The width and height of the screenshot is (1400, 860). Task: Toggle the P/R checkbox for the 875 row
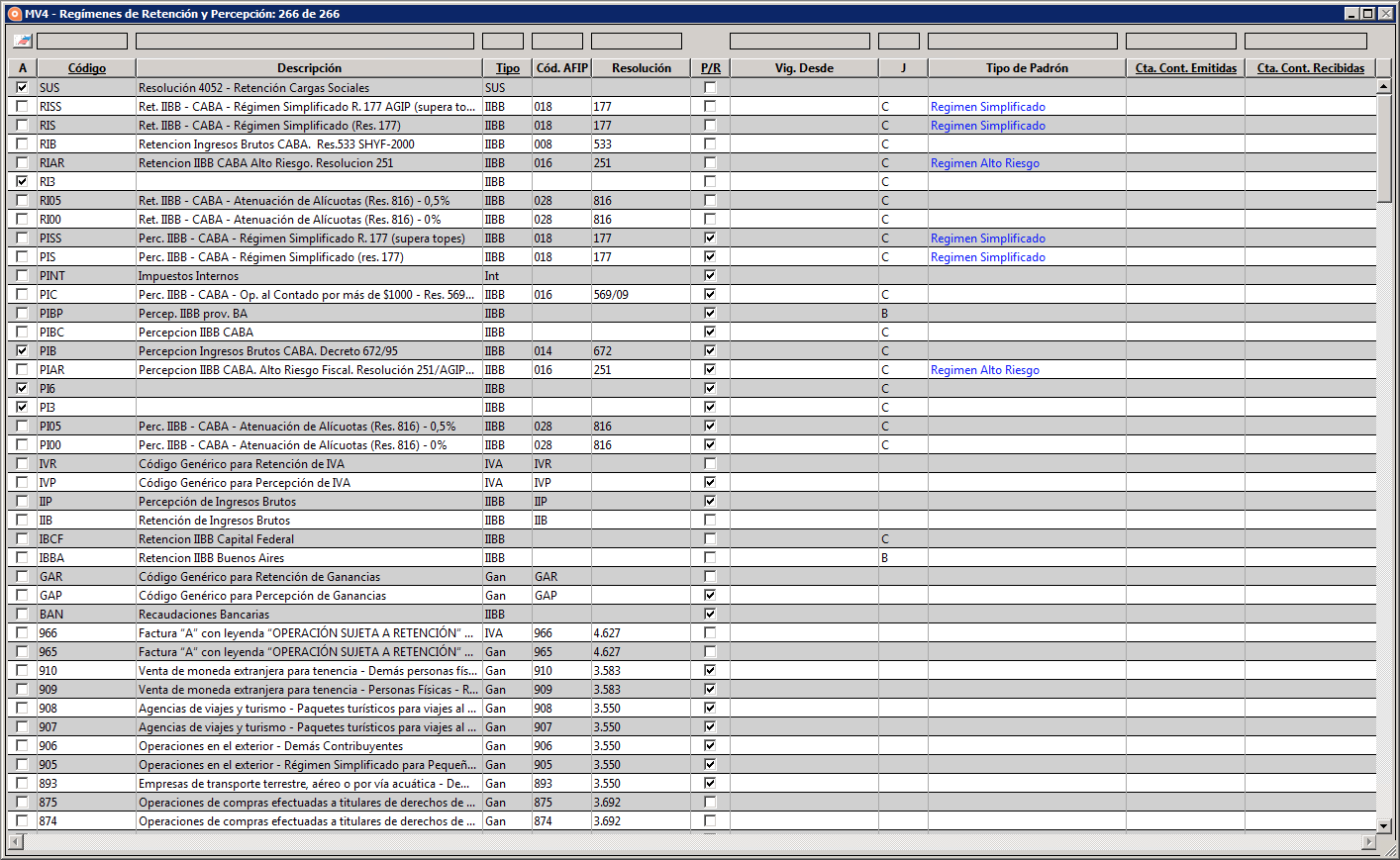pyautogui.click(x=710, y=802)
